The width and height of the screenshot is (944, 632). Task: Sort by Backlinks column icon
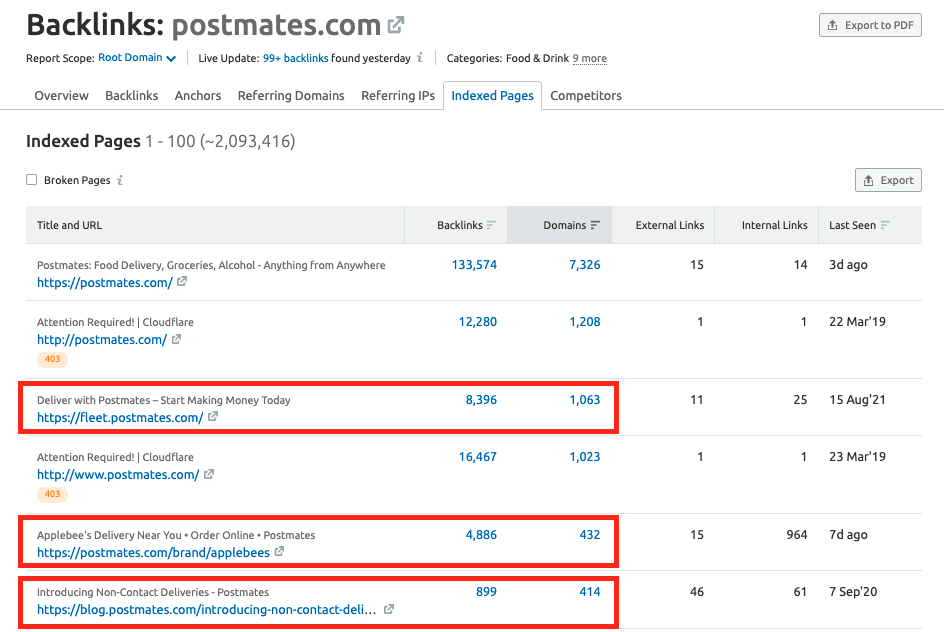(491, 225)
